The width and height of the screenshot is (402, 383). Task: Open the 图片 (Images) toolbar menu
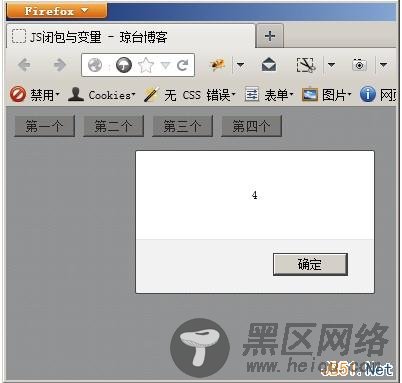tap(327, 95)
